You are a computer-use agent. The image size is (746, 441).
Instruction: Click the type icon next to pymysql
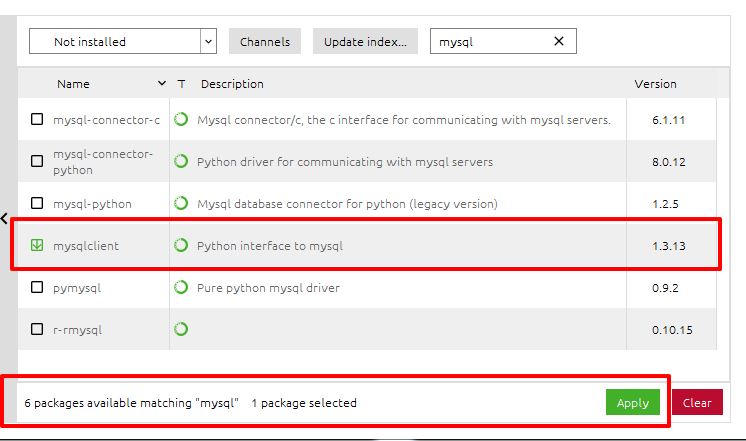point(181,287)
